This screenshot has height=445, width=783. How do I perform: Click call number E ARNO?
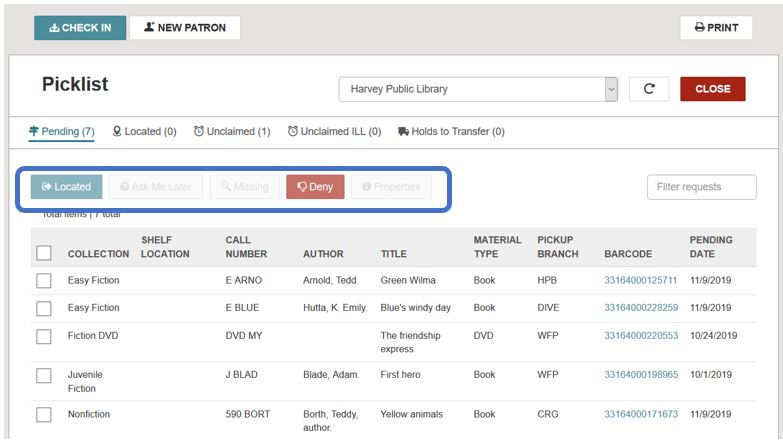(244, 280)
